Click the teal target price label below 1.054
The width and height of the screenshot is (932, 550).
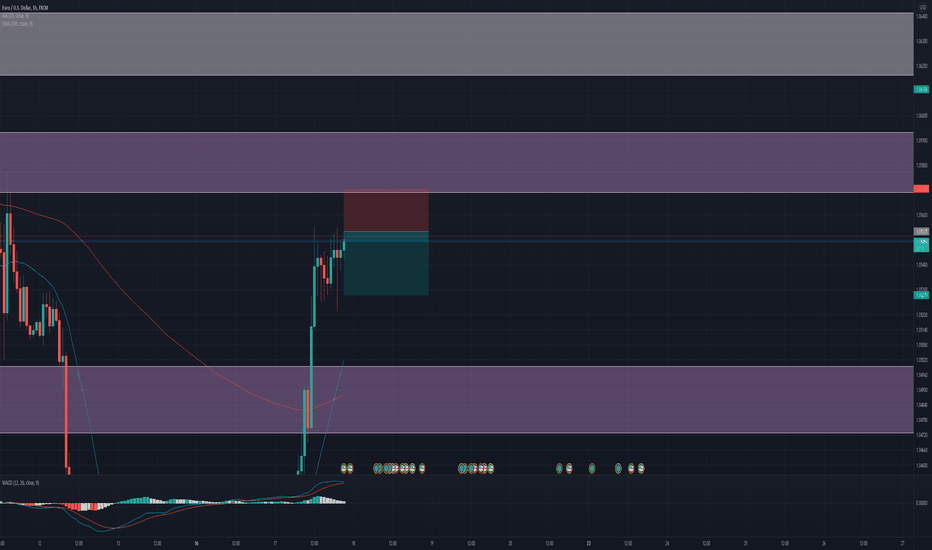pyautogui.click(x=921, y=295)
